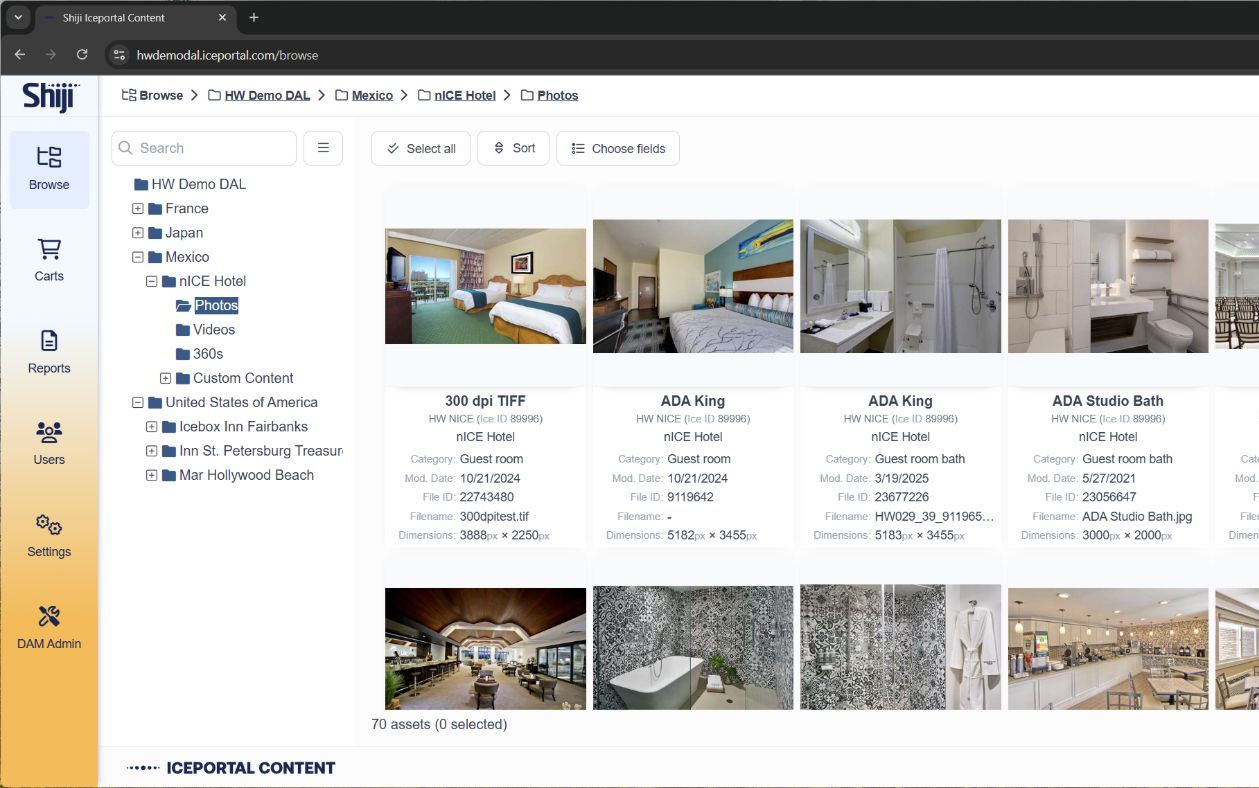Navigate to nICE Hotel breadcrumb
This screenshot has width=1259, height=788.
(x=464, y=95)
